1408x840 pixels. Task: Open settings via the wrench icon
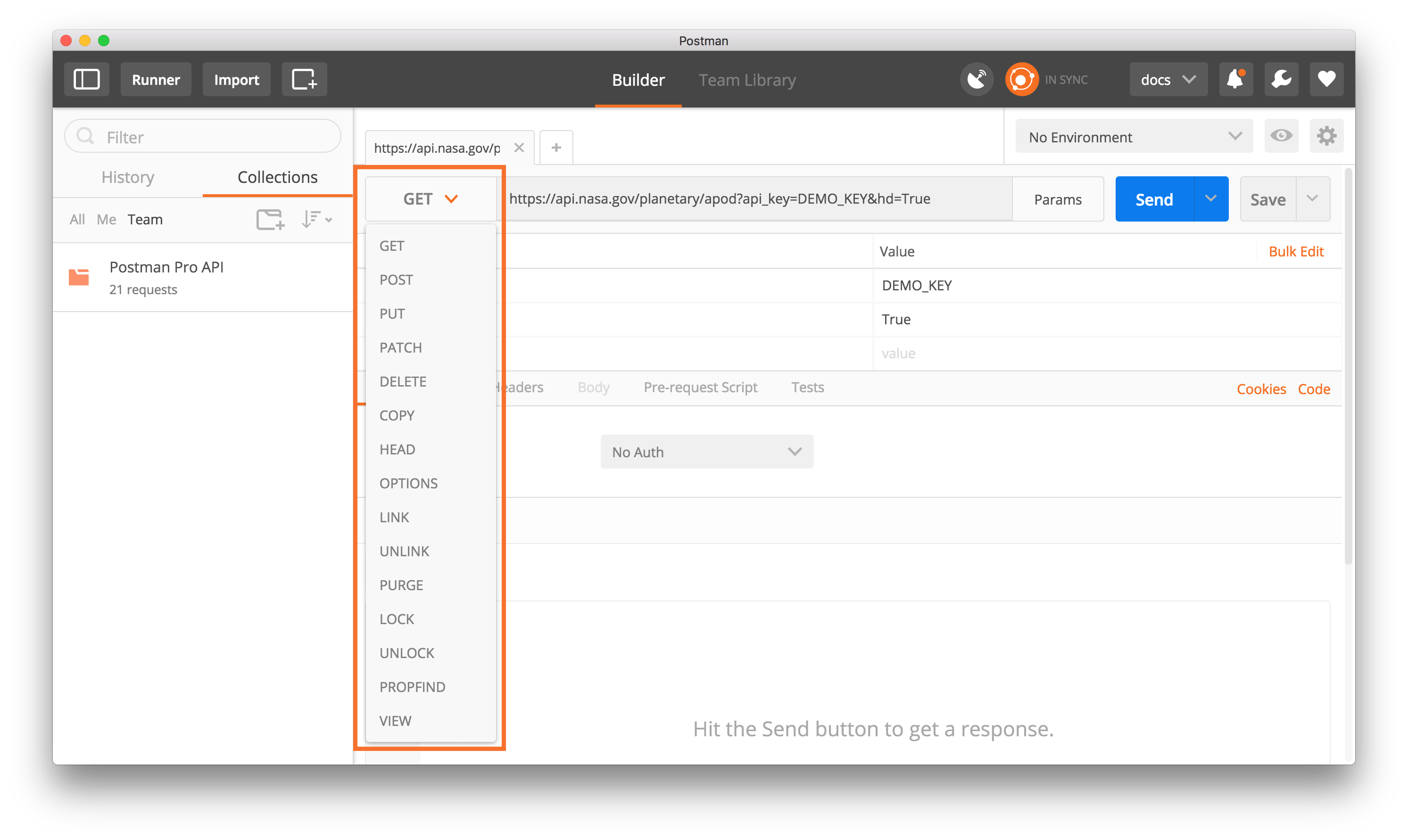coord(1281,79)
